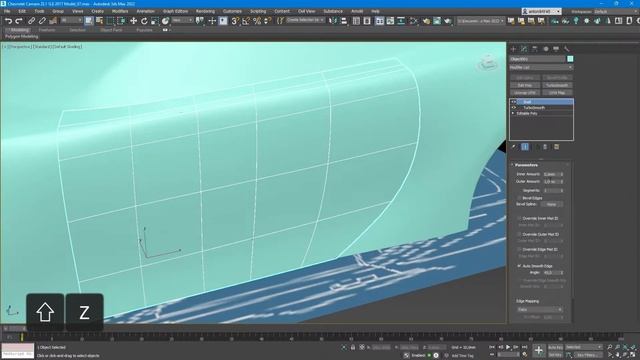Click the Mirror tool icon
Viewport: 640px width, 360px height.
pyautogui.click(x=333, y=21)
